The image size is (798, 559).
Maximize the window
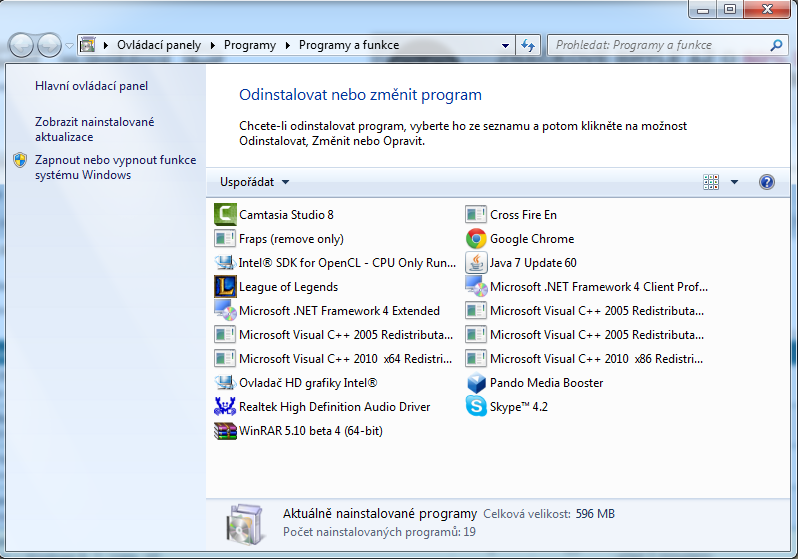pos(730,9)
